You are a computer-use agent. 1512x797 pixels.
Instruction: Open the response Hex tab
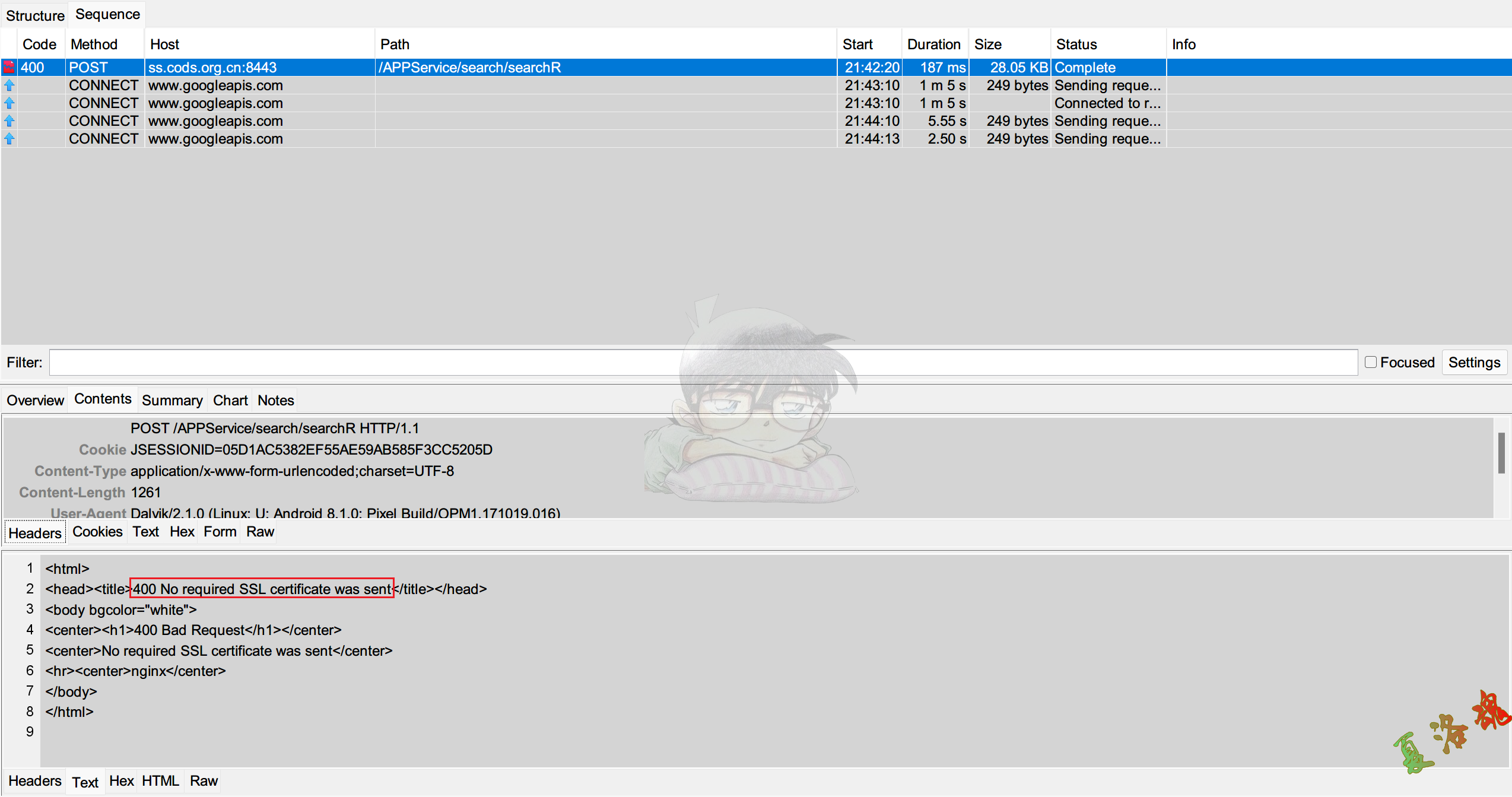(122, 781)
